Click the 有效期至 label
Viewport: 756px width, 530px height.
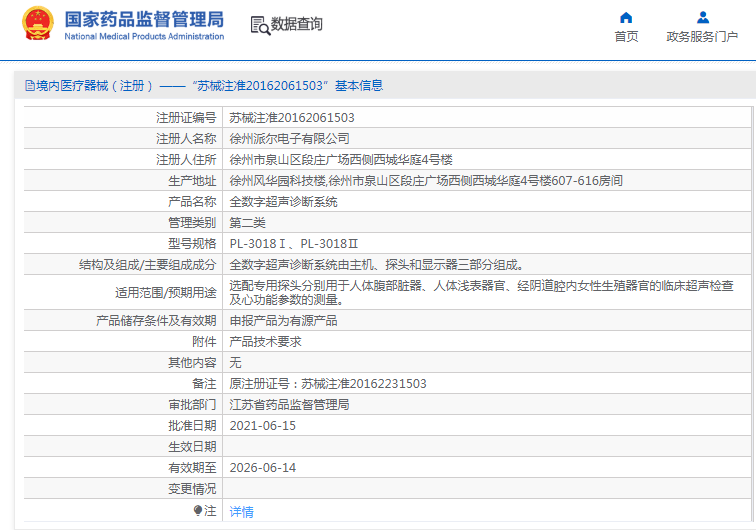(x=192, y=468)
